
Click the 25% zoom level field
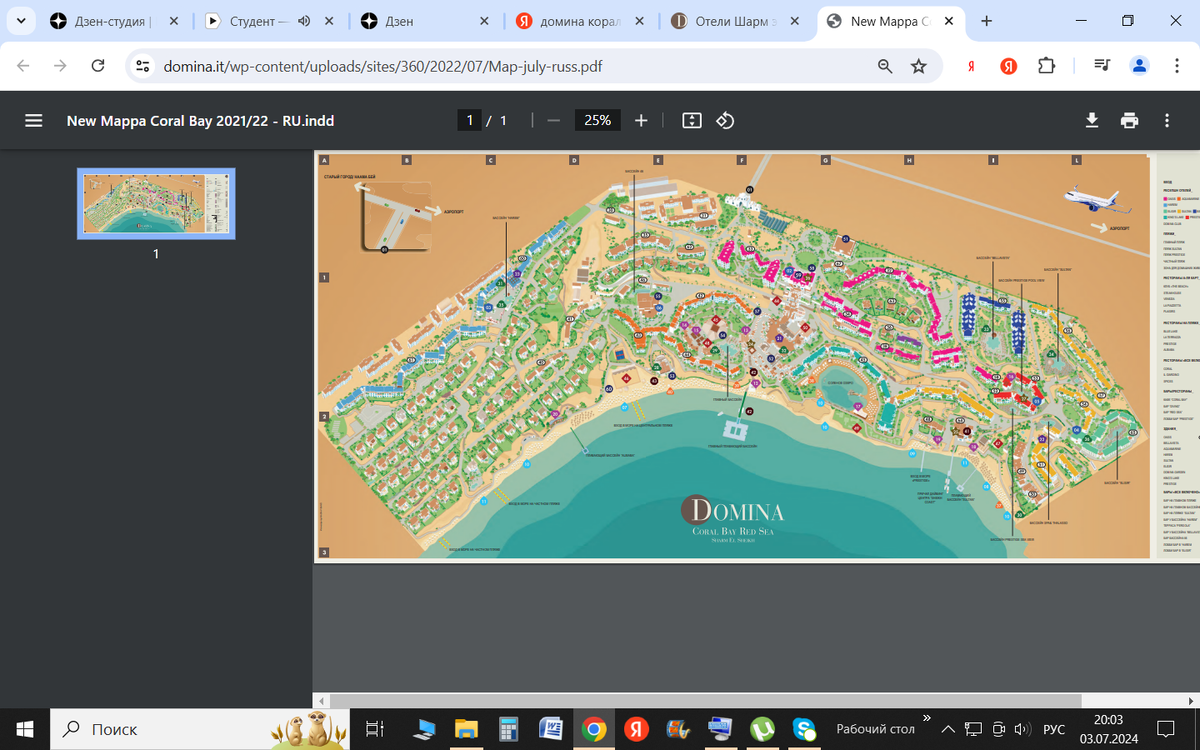598,120
